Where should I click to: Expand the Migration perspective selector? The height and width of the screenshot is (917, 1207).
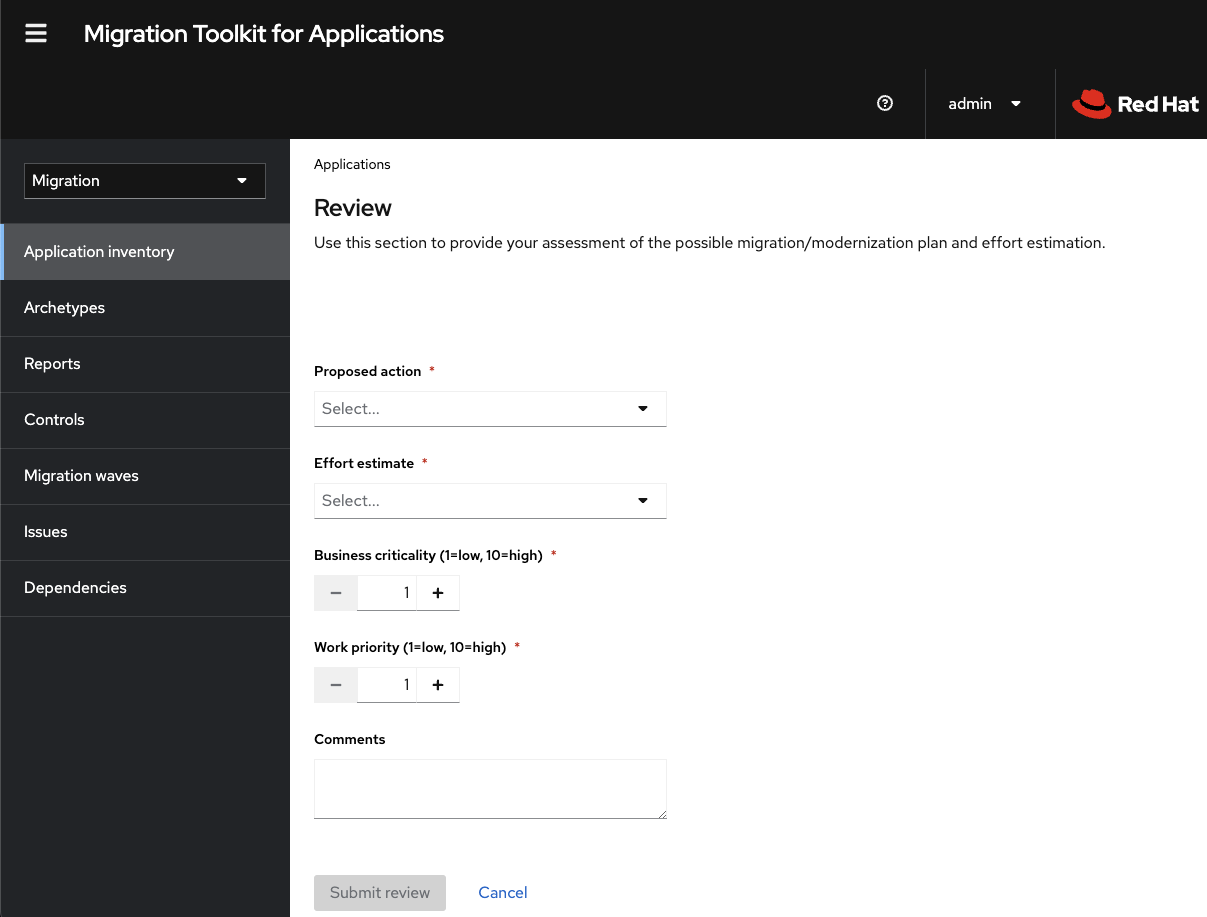click(x=144, y=181)
